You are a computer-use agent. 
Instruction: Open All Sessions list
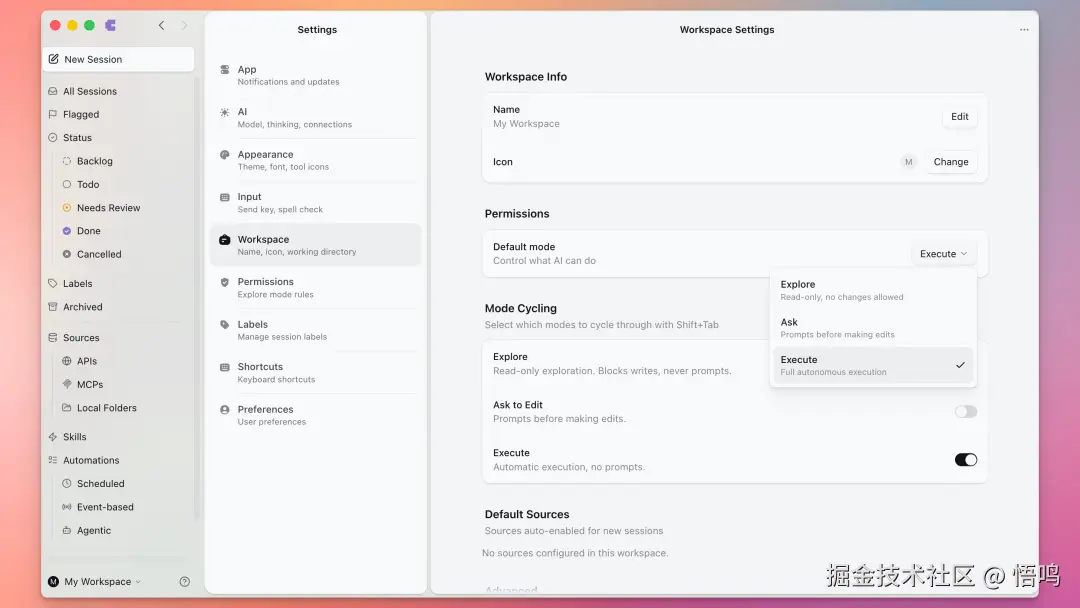[x=120, y=91]
